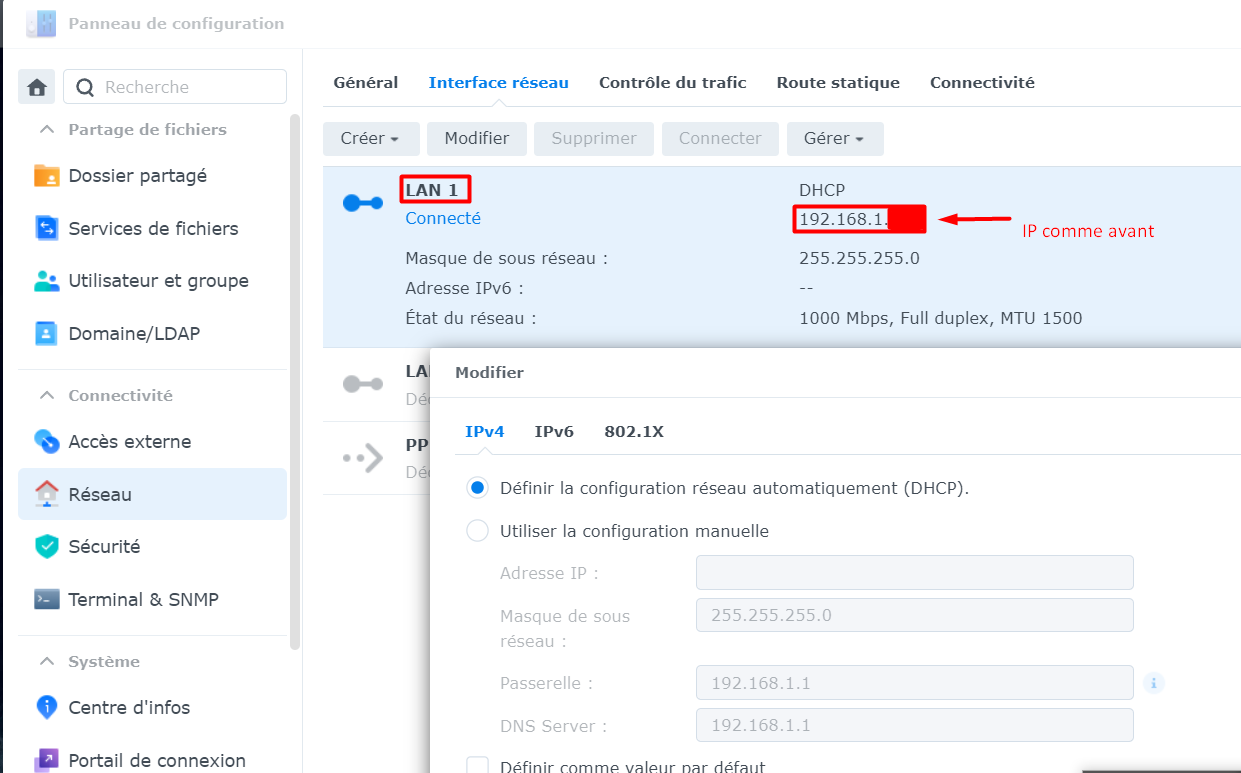
Task: Click the search magnifier icon
Action: point(85,87)
